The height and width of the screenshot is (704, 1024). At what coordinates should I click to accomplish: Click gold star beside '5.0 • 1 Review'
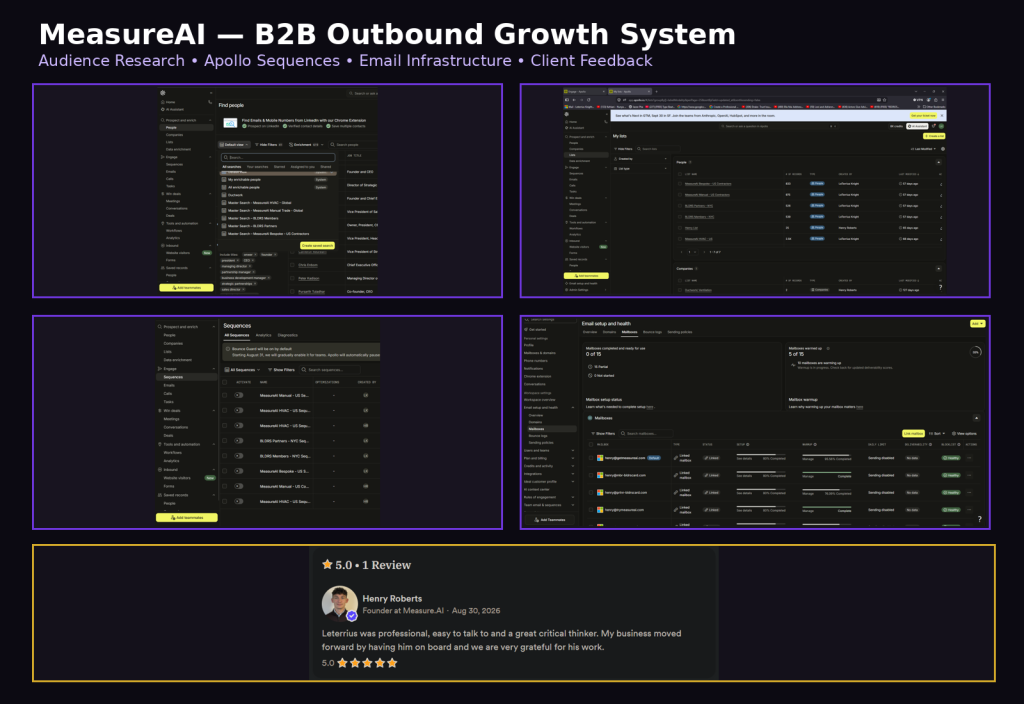tap(327, 564)
